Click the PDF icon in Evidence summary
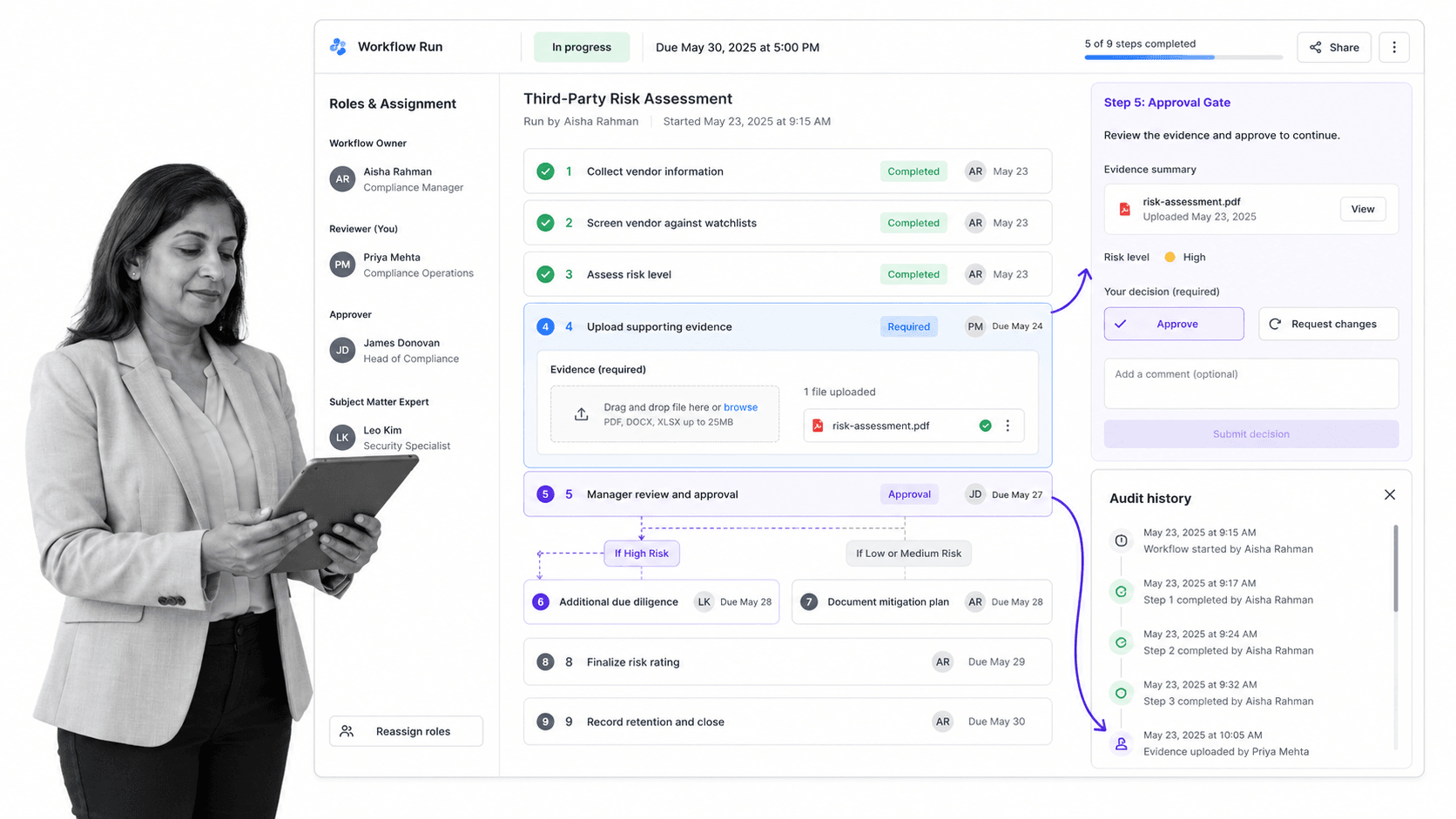 1124,210
